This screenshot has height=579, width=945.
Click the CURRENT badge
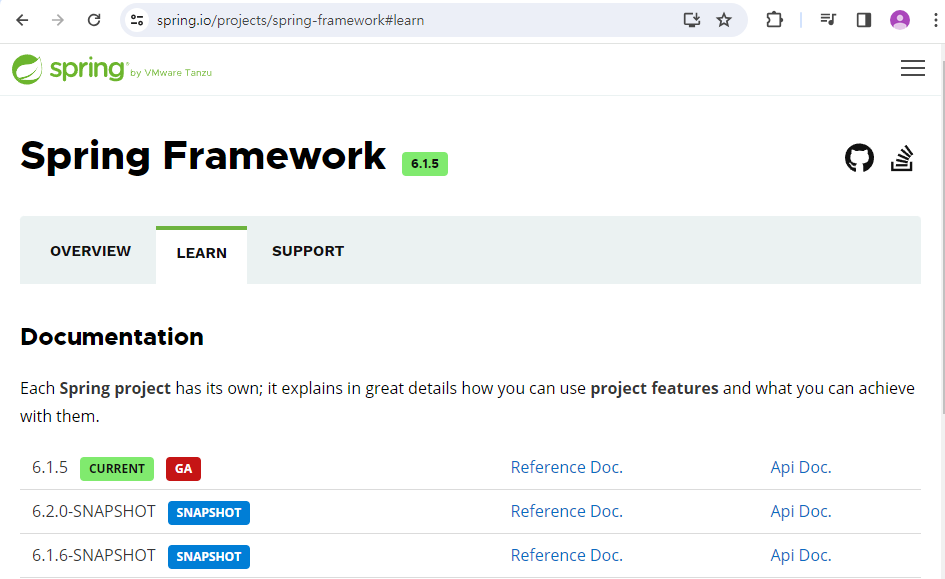click(117, 469)
